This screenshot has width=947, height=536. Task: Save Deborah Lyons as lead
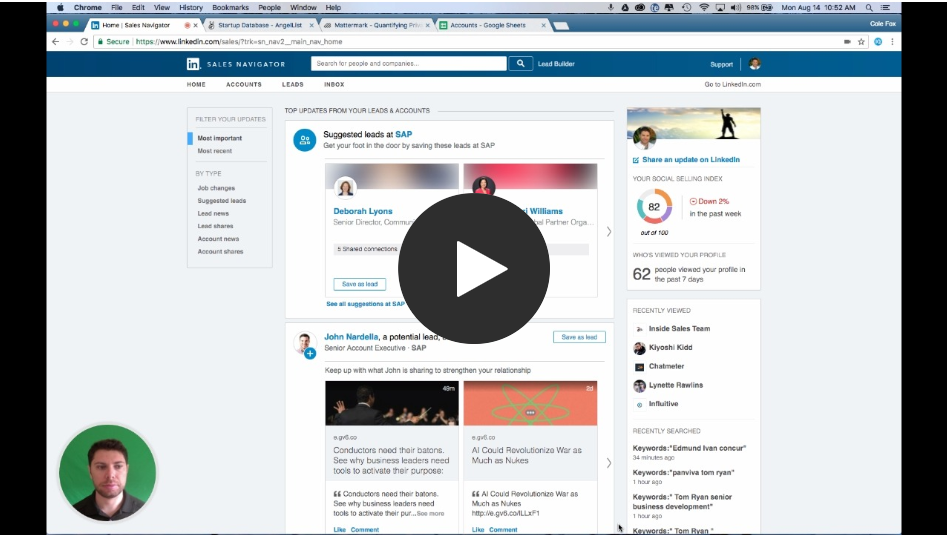tap(360, 284)
